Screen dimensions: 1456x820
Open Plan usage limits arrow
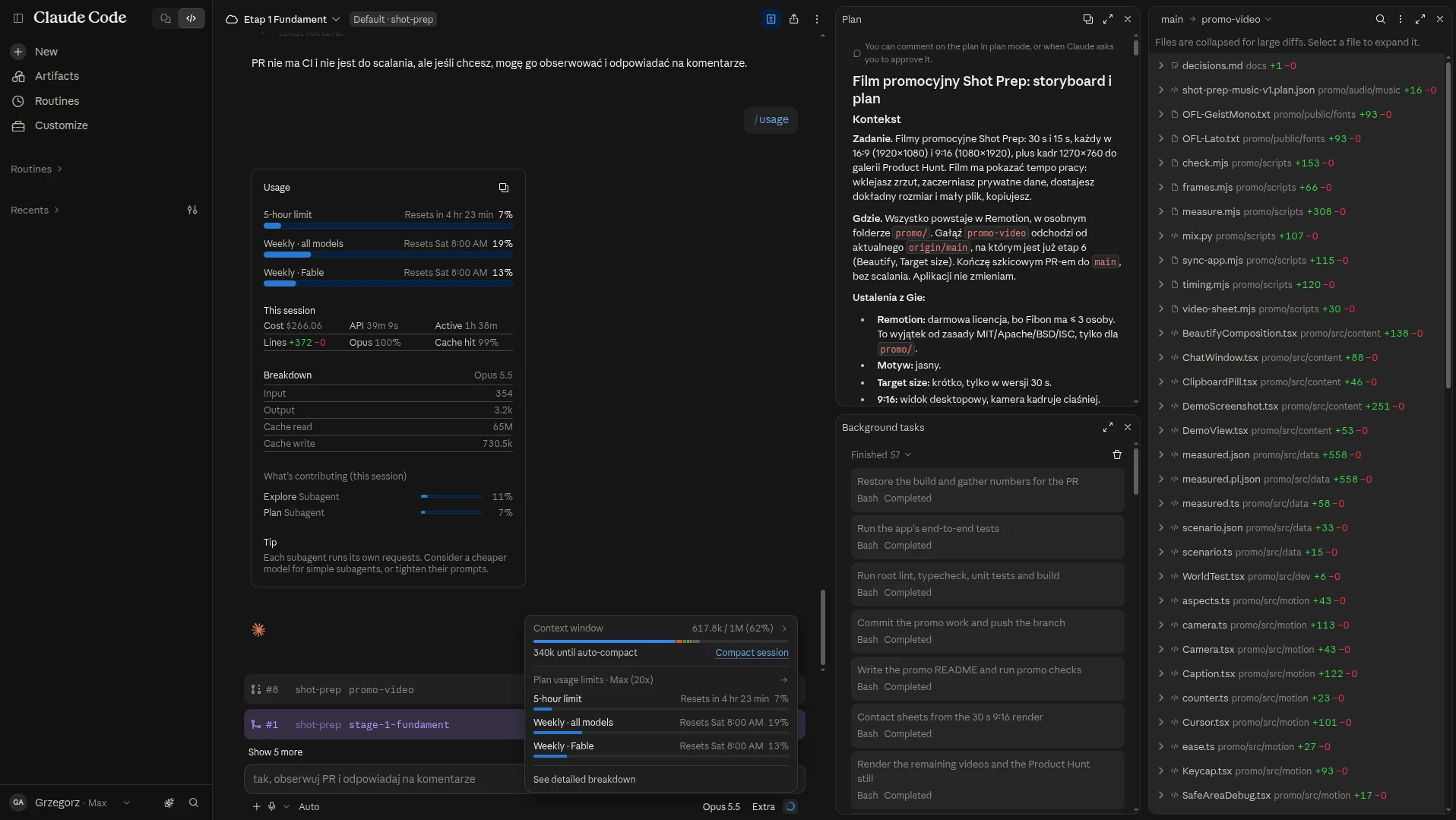[x=784, y=680]
